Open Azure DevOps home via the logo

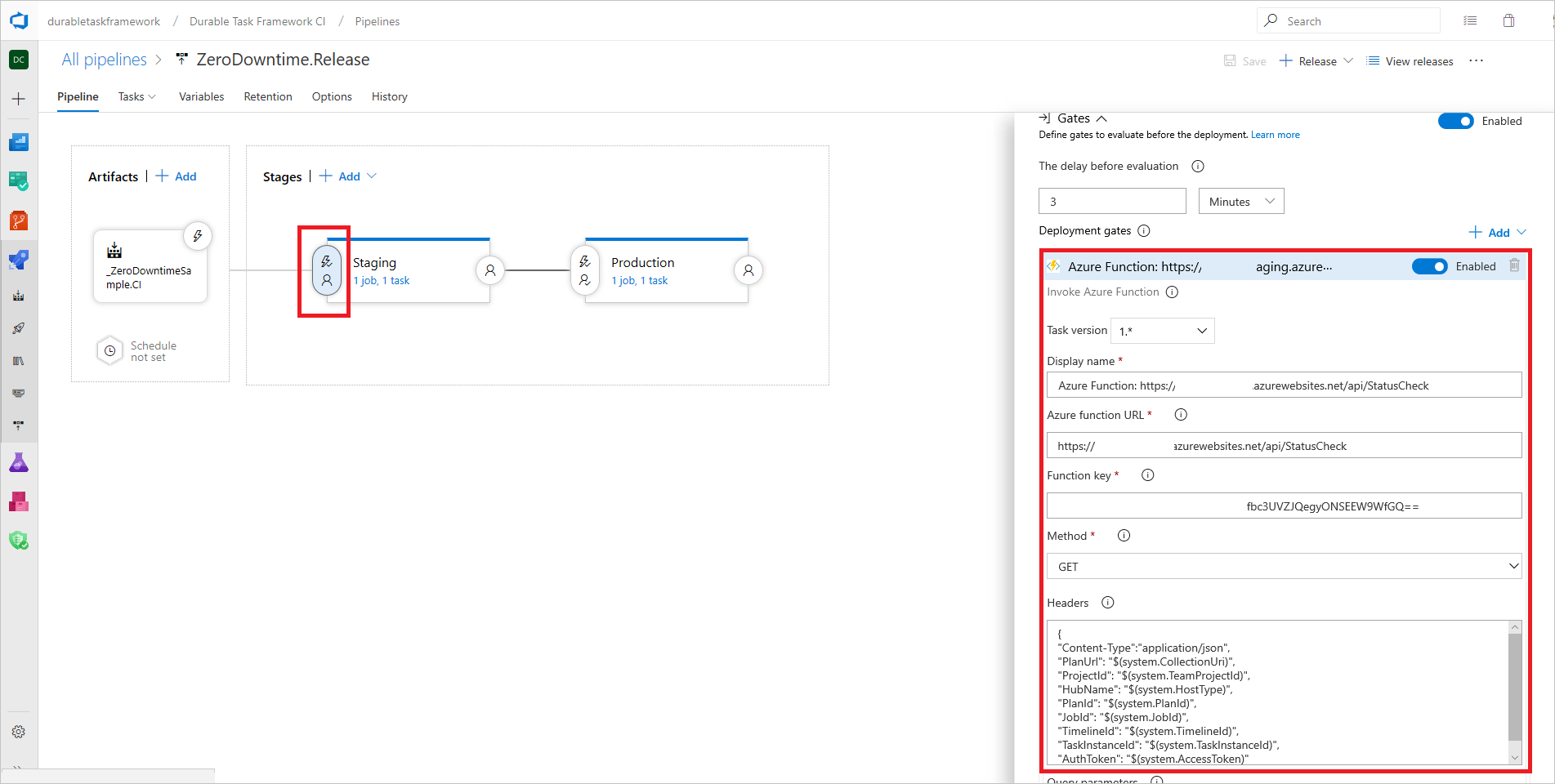tap(18, 20)
